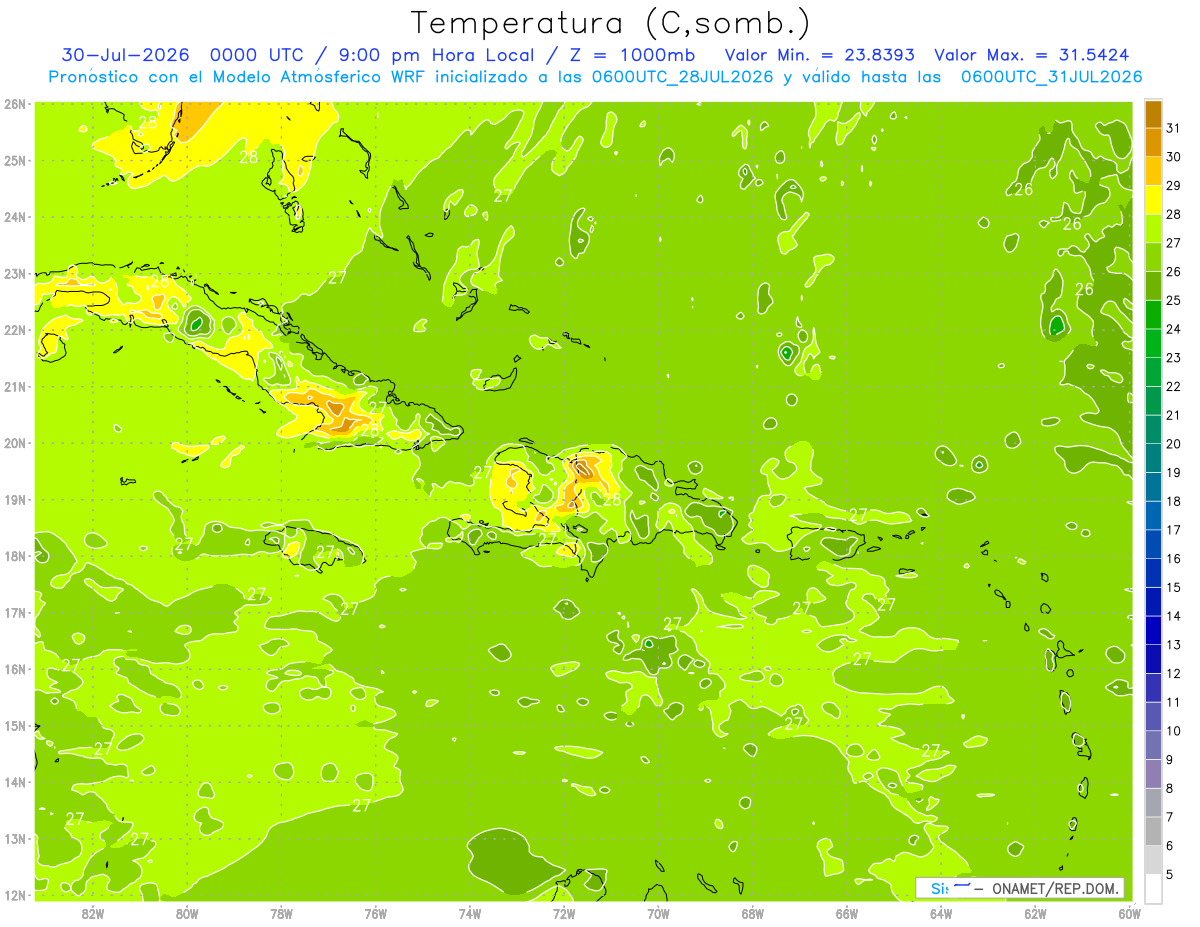
Task: Click the brown legend band above 31
Action: point(1153,115)
